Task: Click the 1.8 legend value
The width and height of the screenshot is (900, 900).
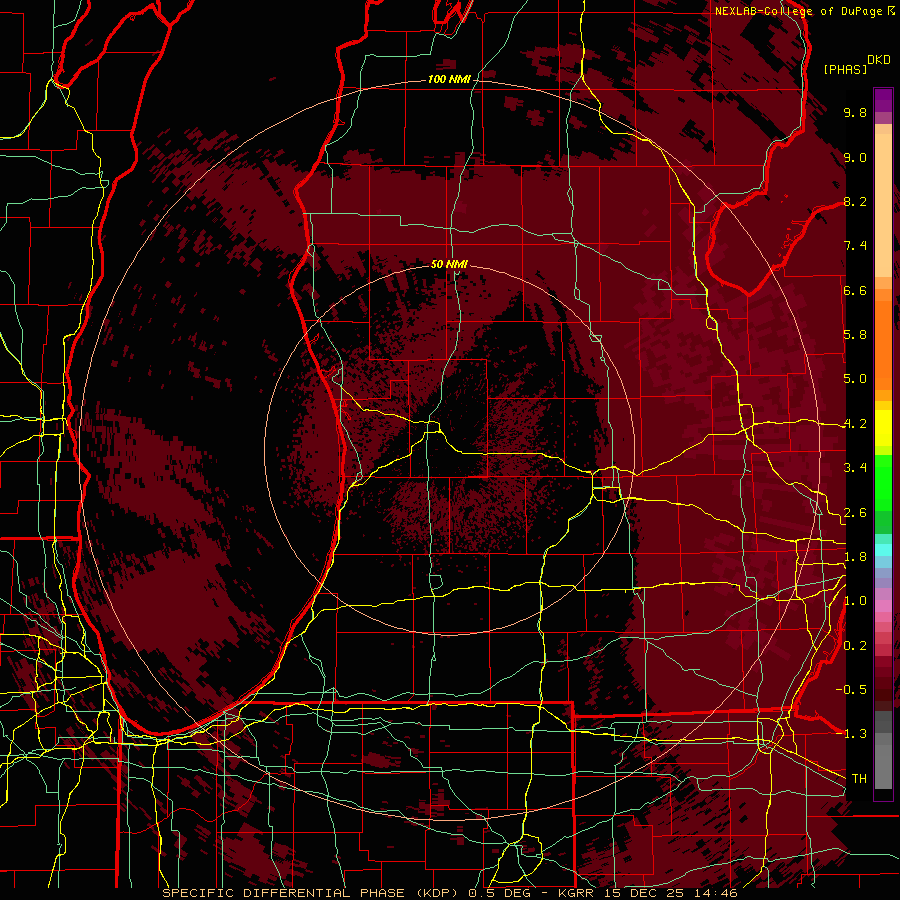Action: coord(855,557)
